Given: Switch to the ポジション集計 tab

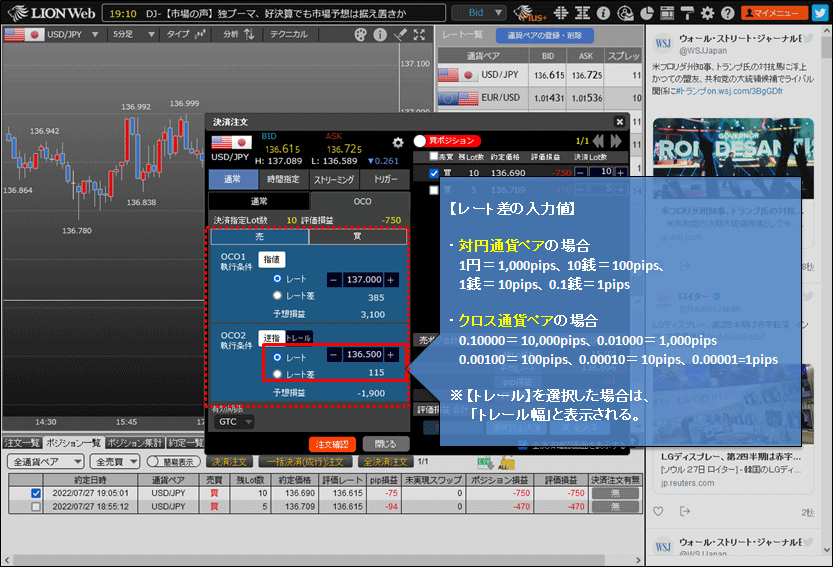Looking at the screenshot, I should (x=134, y=443).
